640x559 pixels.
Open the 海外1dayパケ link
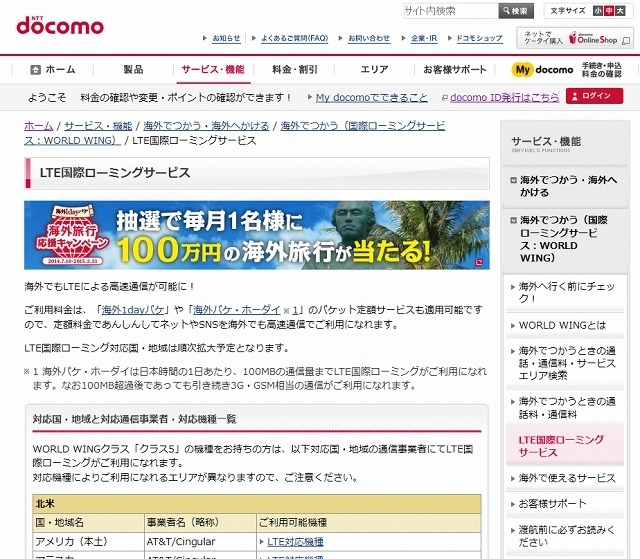pos(133,310)
